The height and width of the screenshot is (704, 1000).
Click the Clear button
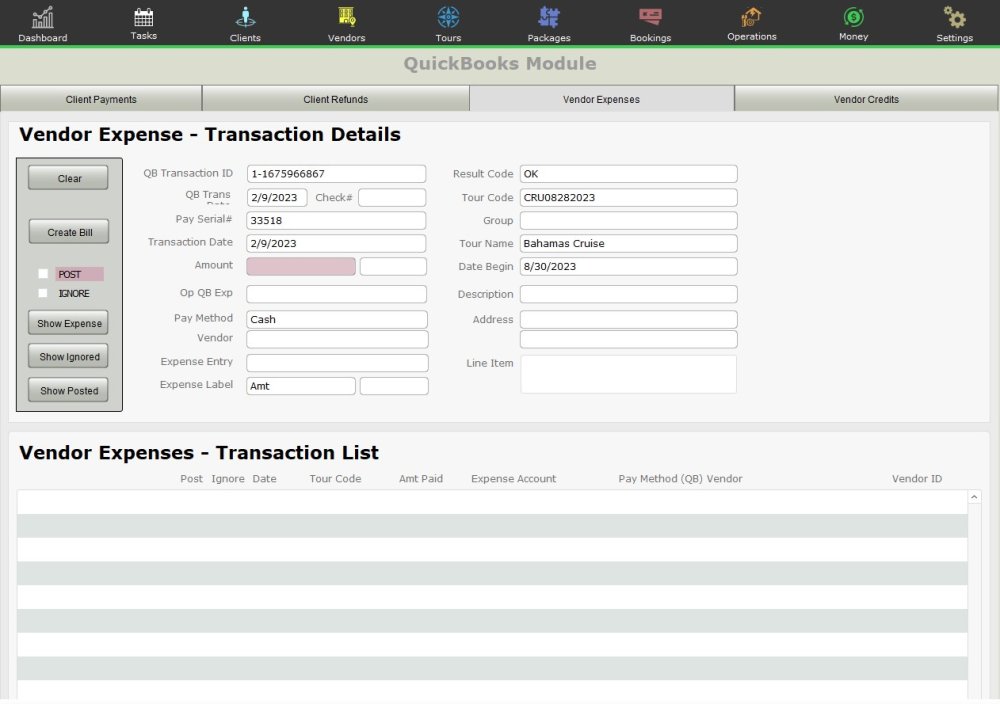click(67, 177)
